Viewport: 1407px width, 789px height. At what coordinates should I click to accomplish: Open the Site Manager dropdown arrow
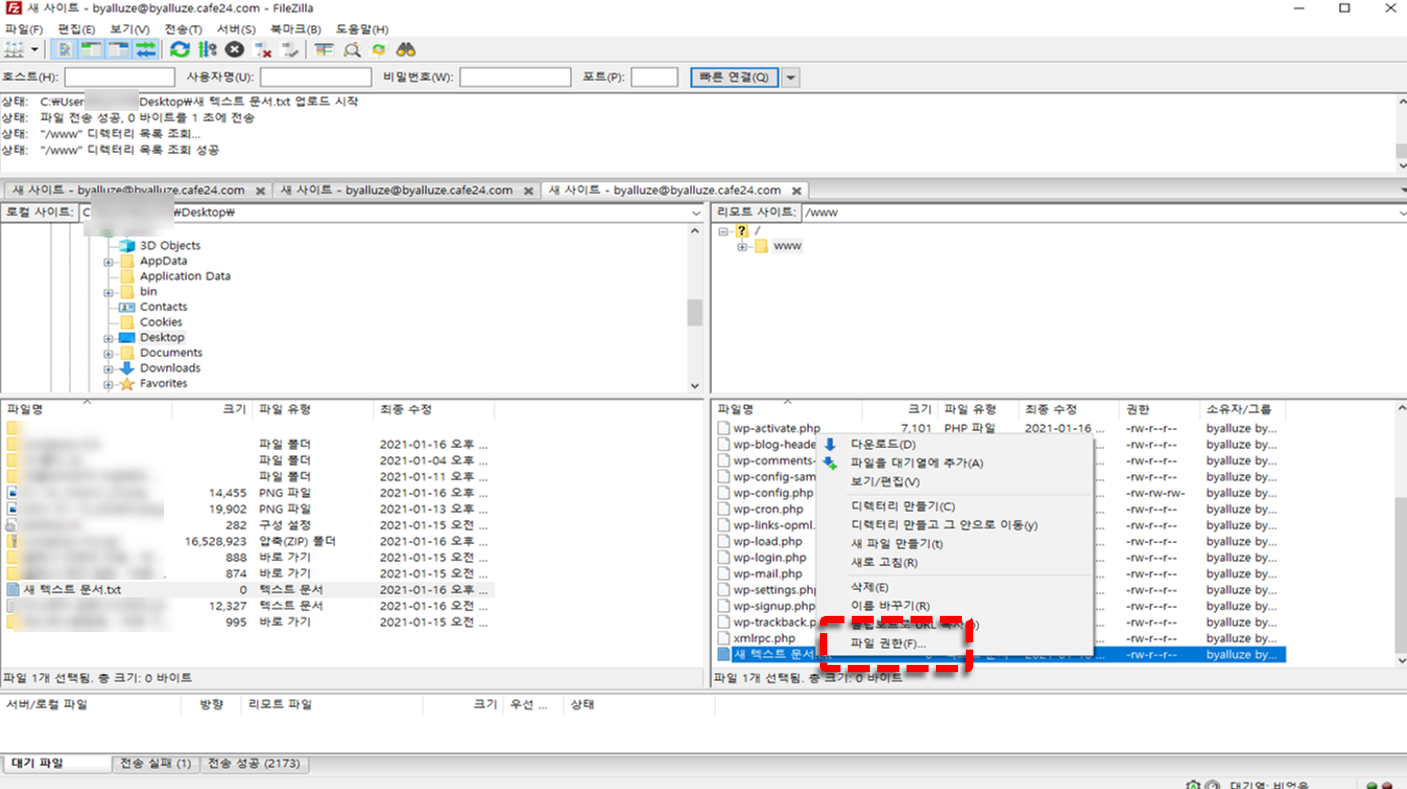pyautogui.click(x=35, y=49)
